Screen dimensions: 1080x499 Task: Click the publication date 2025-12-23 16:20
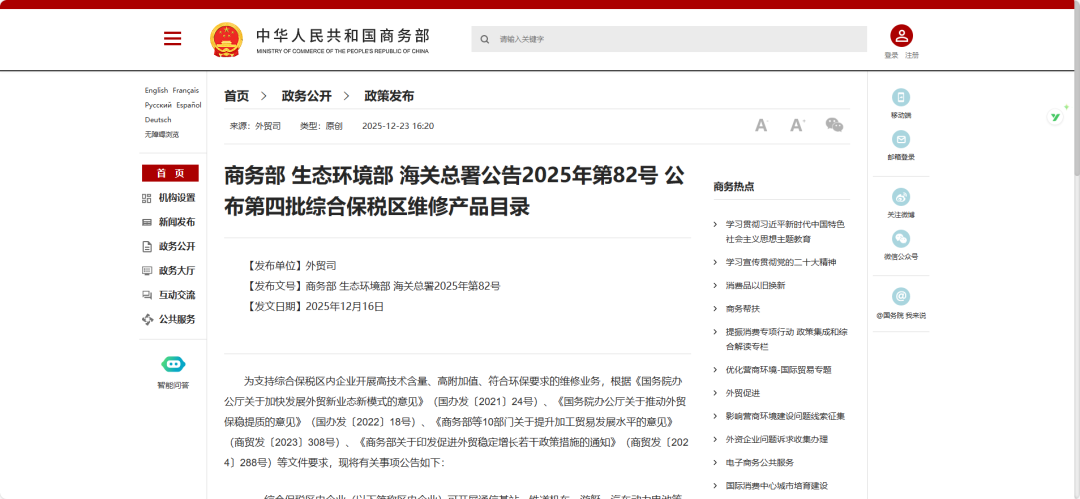pyautogui.click(x=398, y=126)
